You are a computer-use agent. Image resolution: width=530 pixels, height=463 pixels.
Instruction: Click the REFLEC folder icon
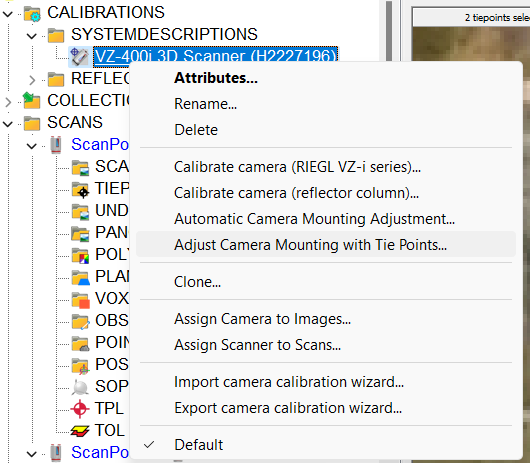(56, 79)
